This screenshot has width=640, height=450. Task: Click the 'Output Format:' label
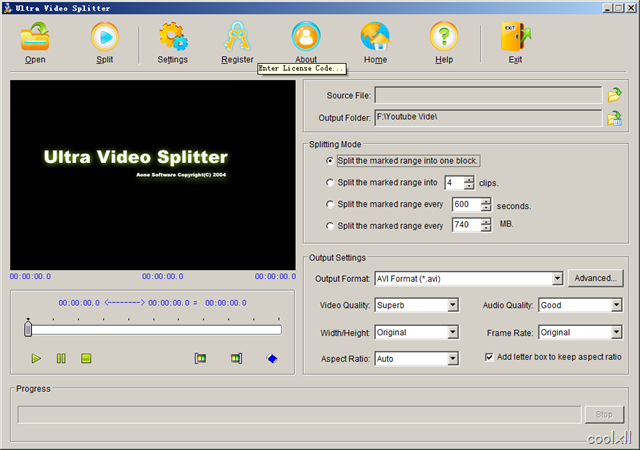coord(342,279)
